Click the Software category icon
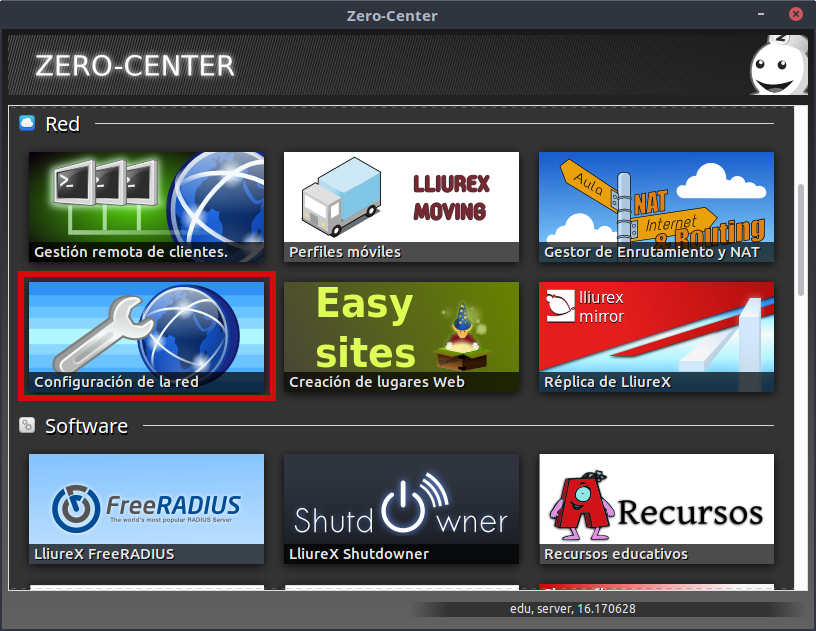816x631 pixels. coord(27,426)
